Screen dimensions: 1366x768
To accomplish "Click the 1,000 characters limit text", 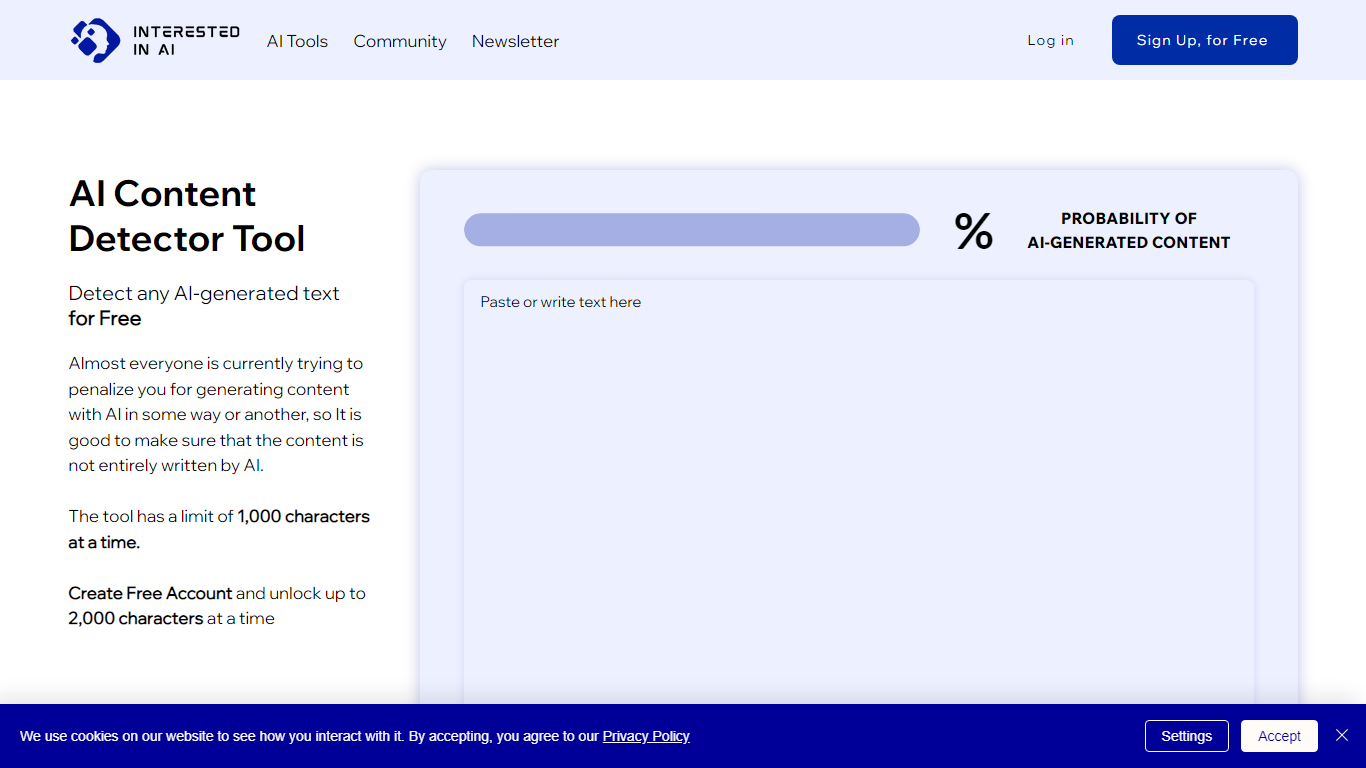I will tap(303, 517).
